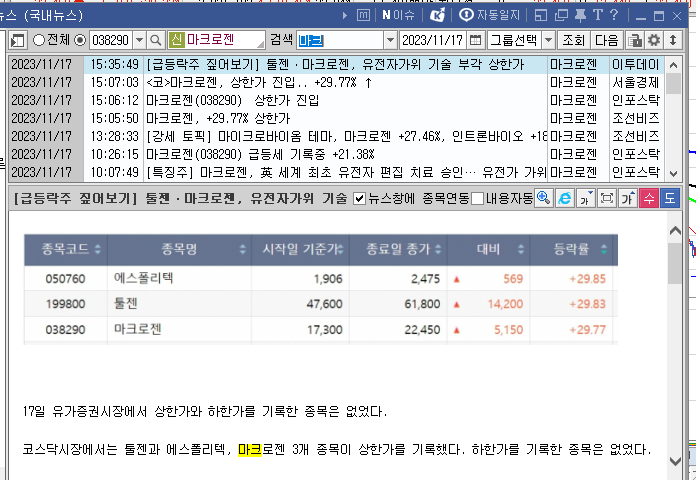Click the 검색 keyword input field
Image resolution: width=696 pixels, height=480 pixels.
(340, 40)
